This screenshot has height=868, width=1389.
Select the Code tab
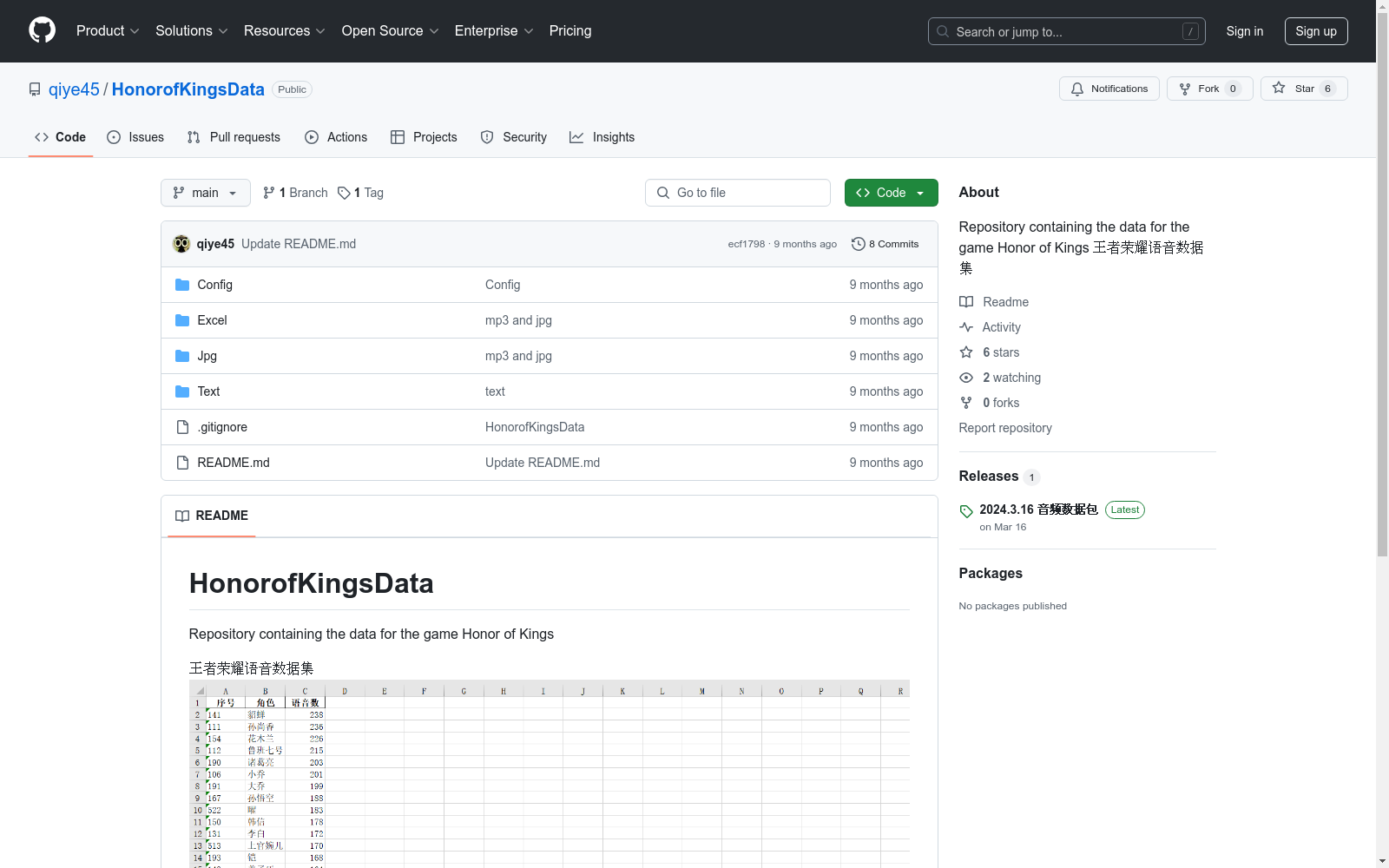(x=61, y=137)
